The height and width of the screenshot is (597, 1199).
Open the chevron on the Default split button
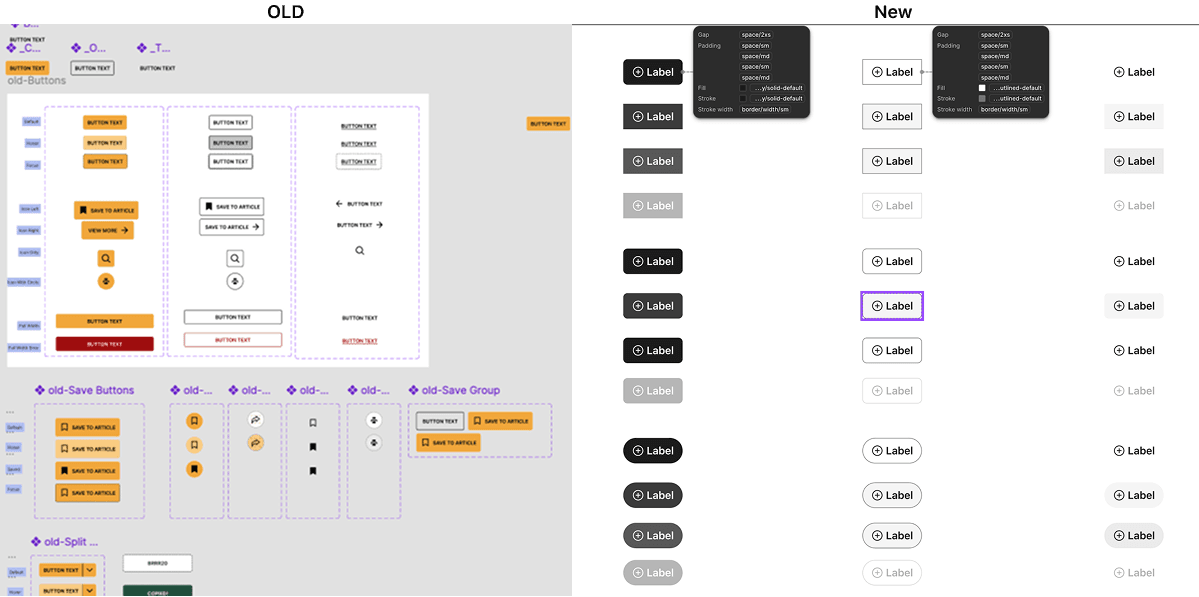(x=89, y=570)
